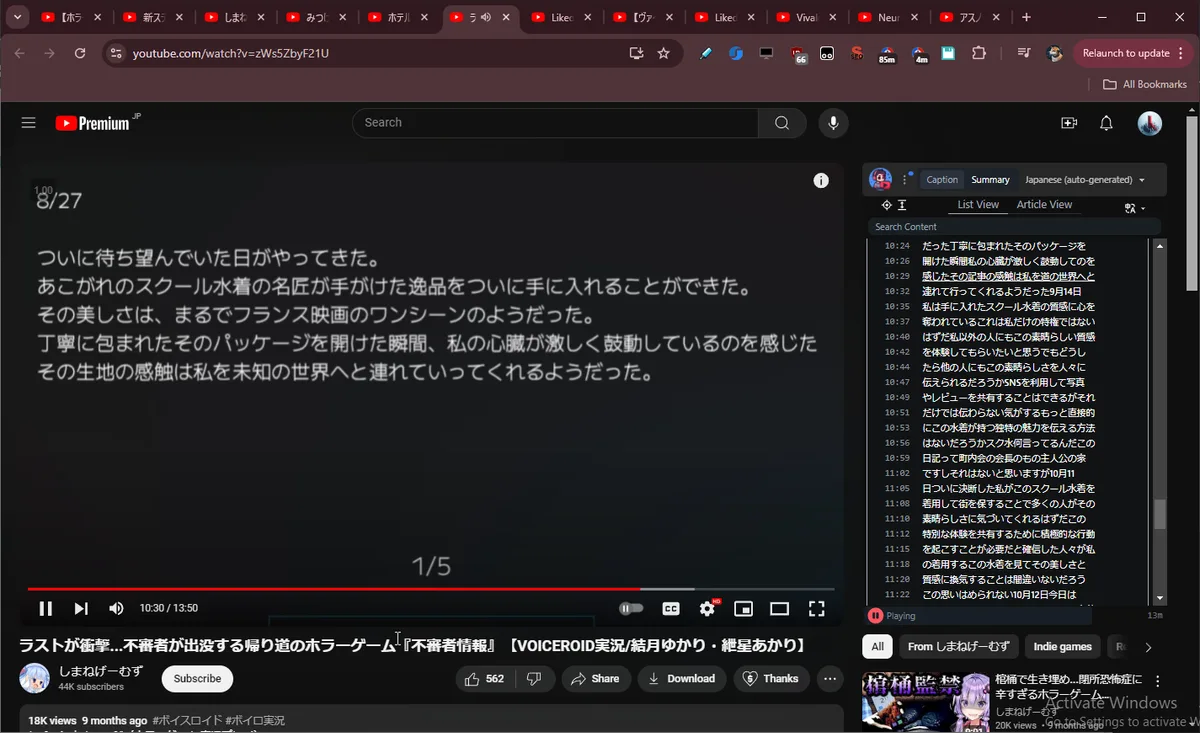Like the video with the thumbs-up button
Viewport: 1200px width, 733px height.
[484, 678]
